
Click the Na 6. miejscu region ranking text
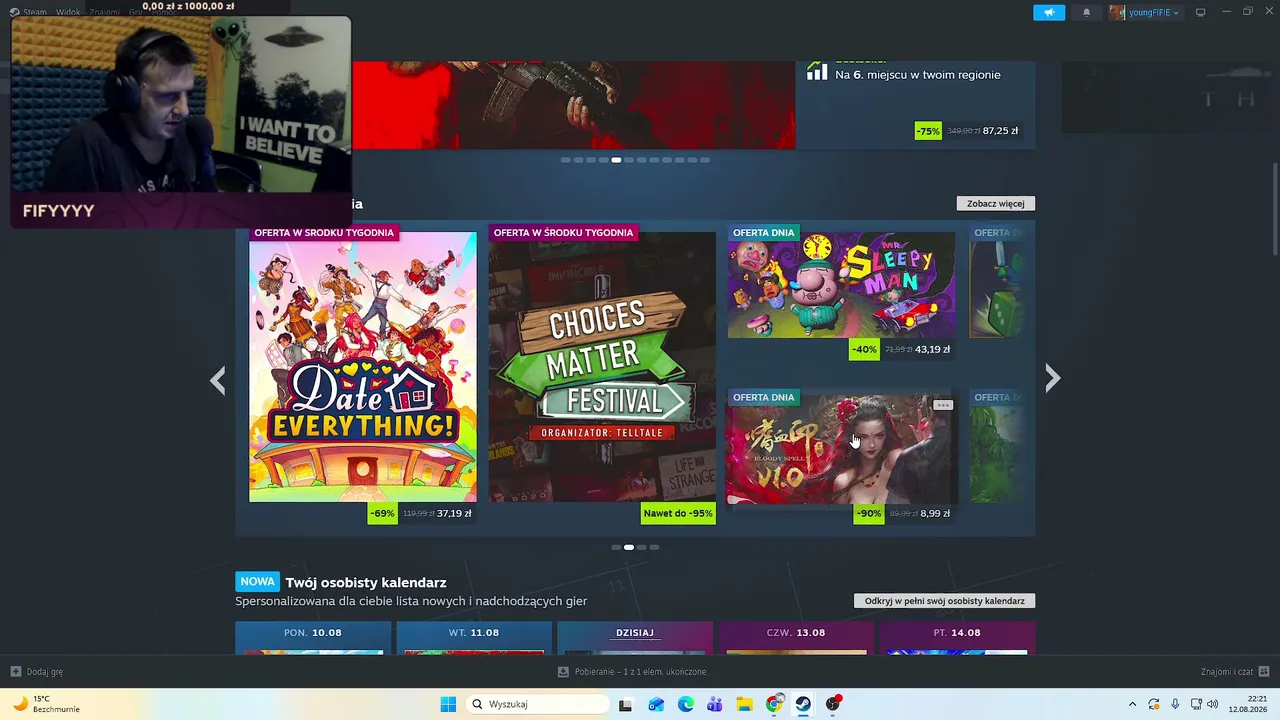click(918, 75)
